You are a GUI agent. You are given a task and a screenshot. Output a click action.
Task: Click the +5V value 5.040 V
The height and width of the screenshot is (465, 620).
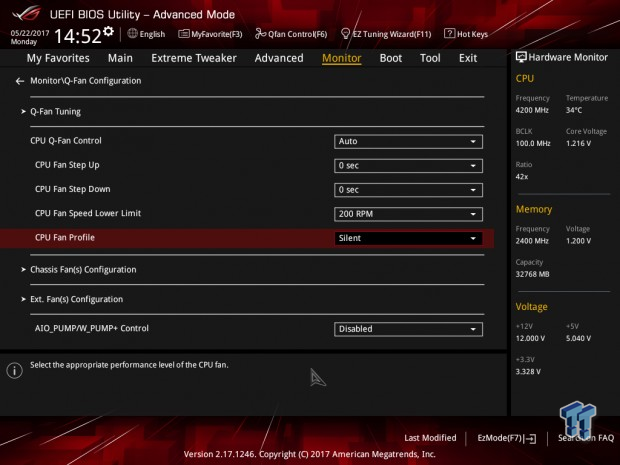pos(578,338)
